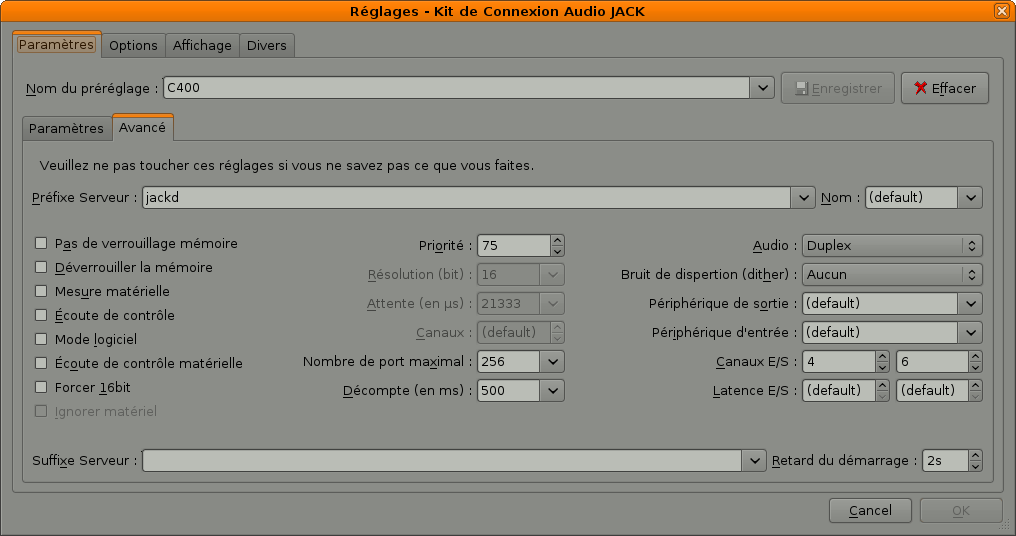Open the greyed Attente (en µs) dropdown
The height and width of the screenshot is (536, 1016).
[552, 303]
